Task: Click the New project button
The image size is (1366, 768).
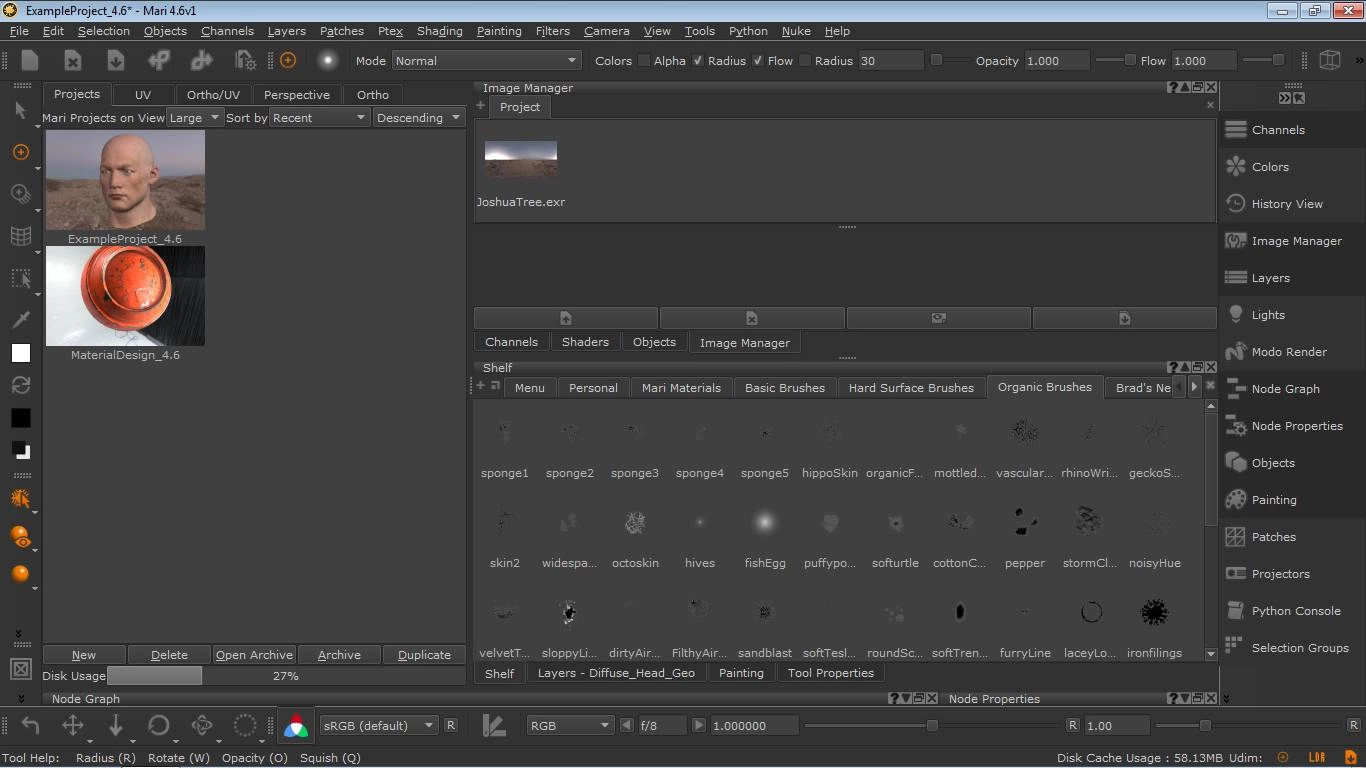Action: click(x=84, y=655)
